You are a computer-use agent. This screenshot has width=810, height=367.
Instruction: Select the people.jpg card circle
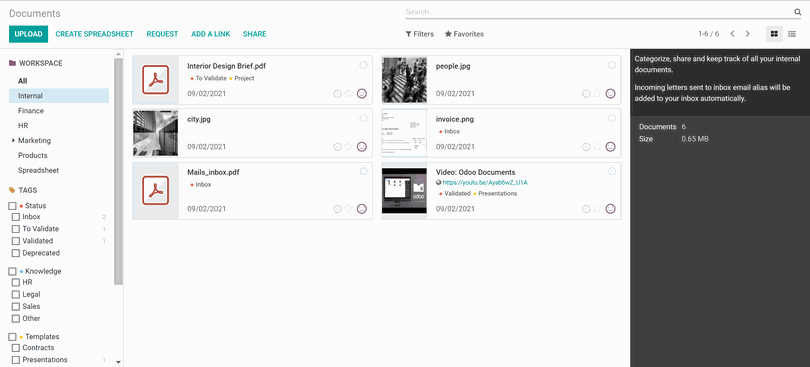pos(612,65)
